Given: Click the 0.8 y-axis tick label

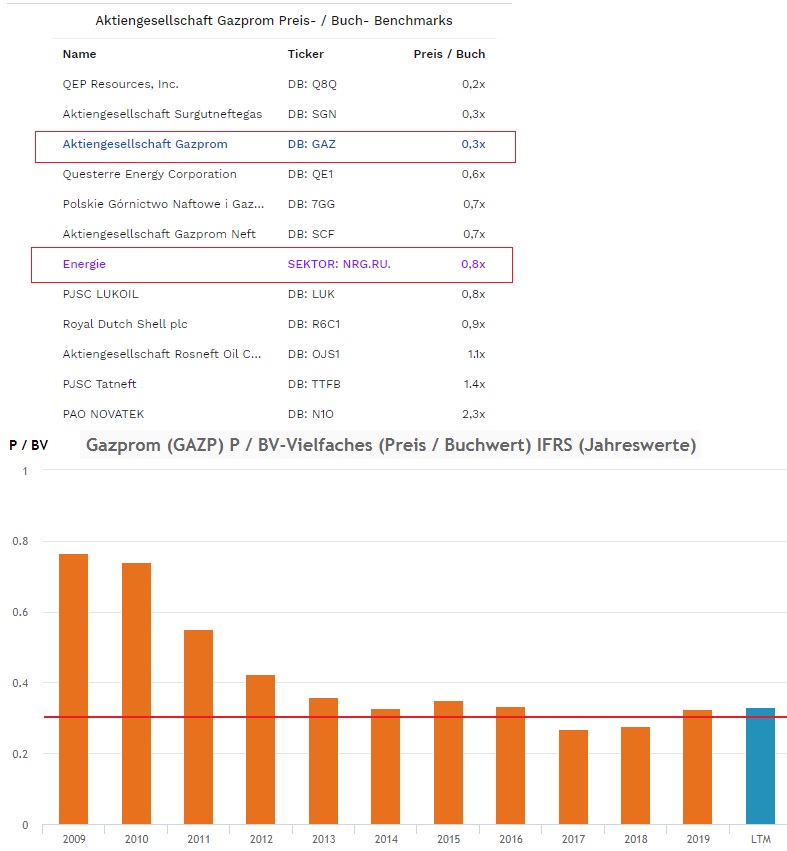Looking at the screenshot, I should pyautogui.click(x=20, y=541).
